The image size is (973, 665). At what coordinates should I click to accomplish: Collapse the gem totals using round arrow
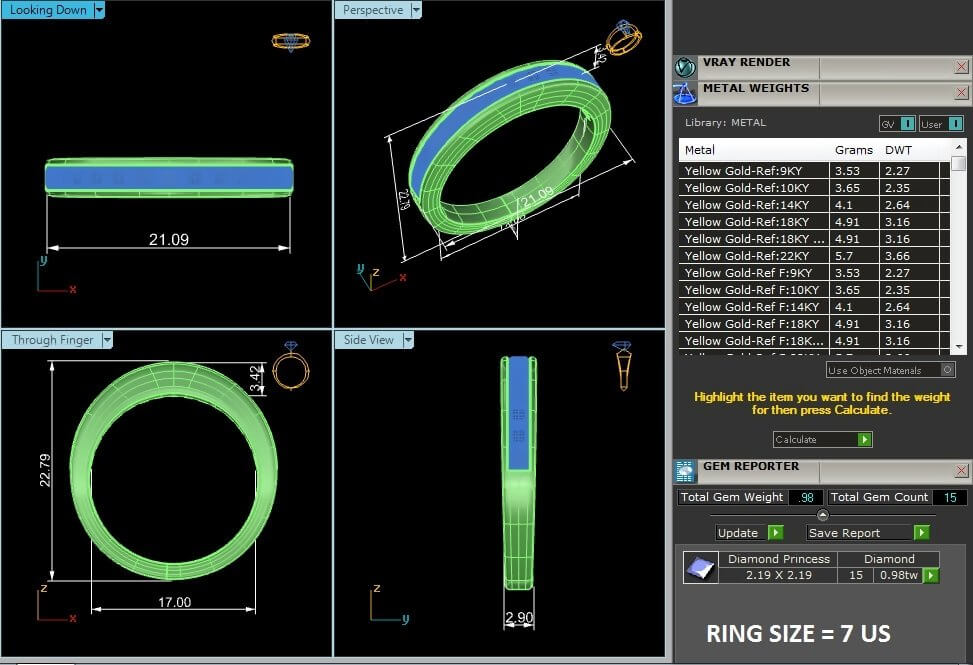(x=823, y=515)
